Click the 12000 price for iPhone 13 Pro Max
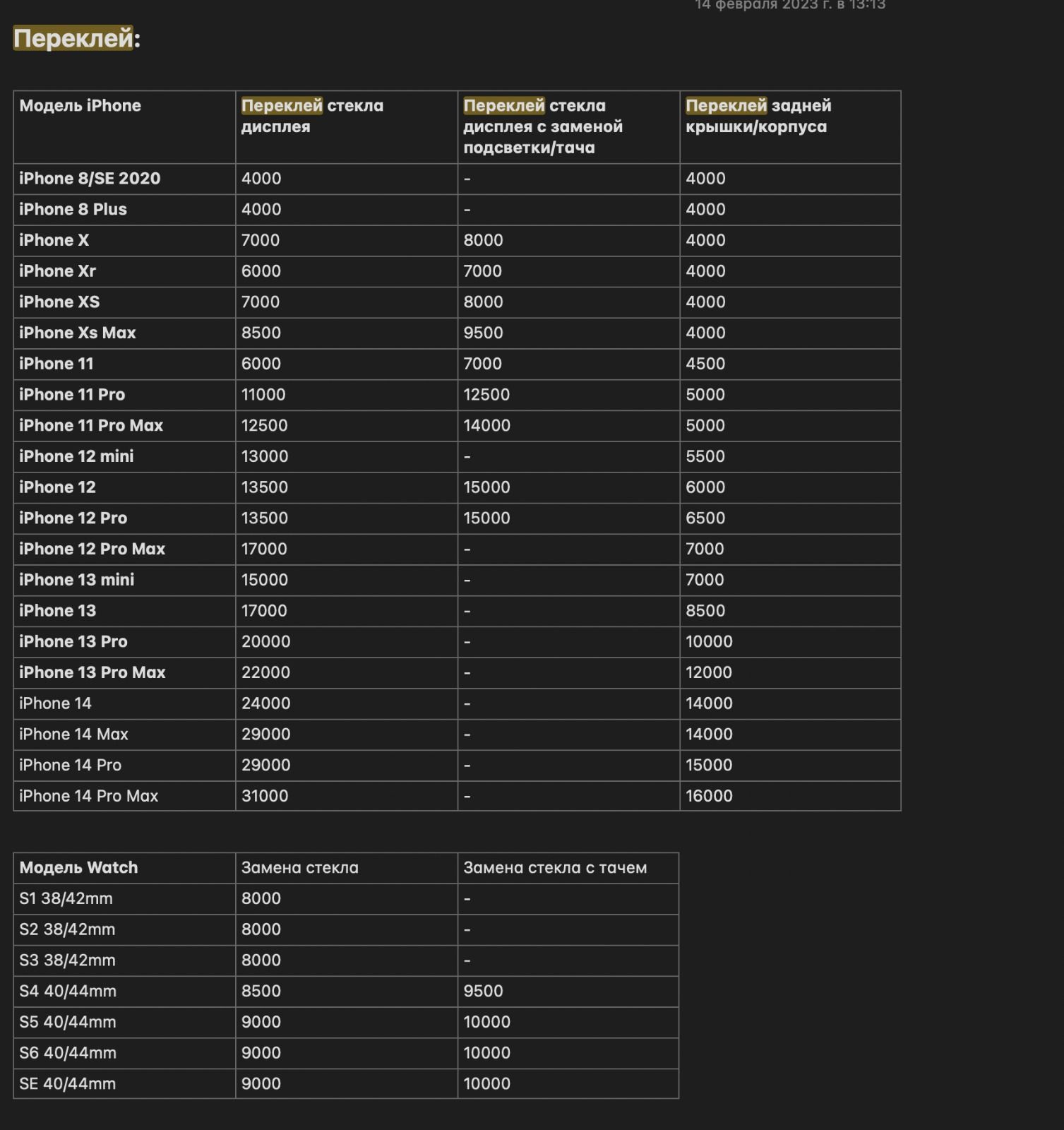The width and height of the screenshot is (1064, 1130). 709,672
